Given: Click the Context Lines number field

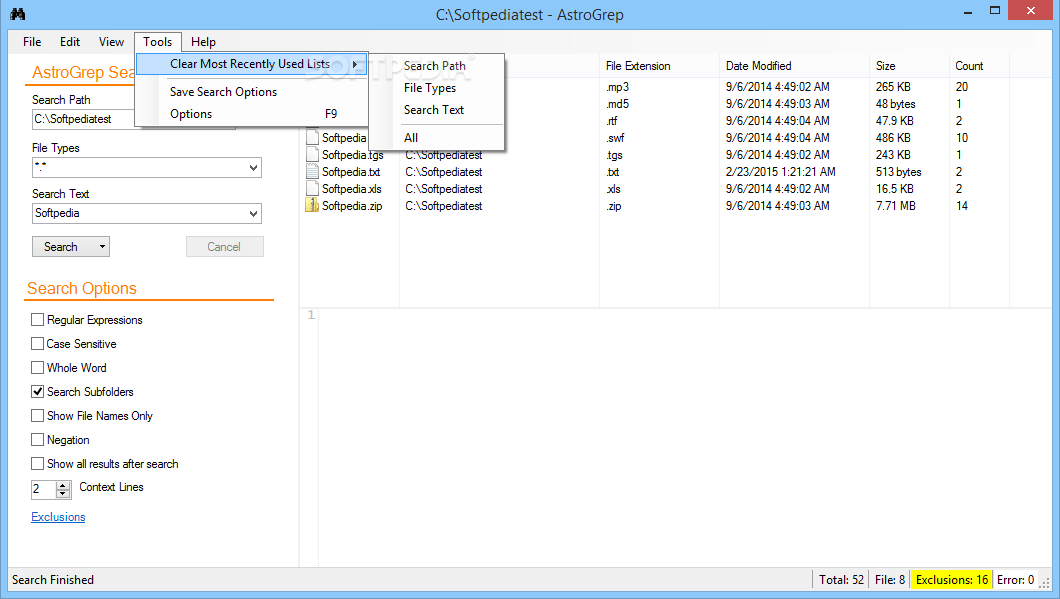Looking at the screenshot, I should coord(43,489).
